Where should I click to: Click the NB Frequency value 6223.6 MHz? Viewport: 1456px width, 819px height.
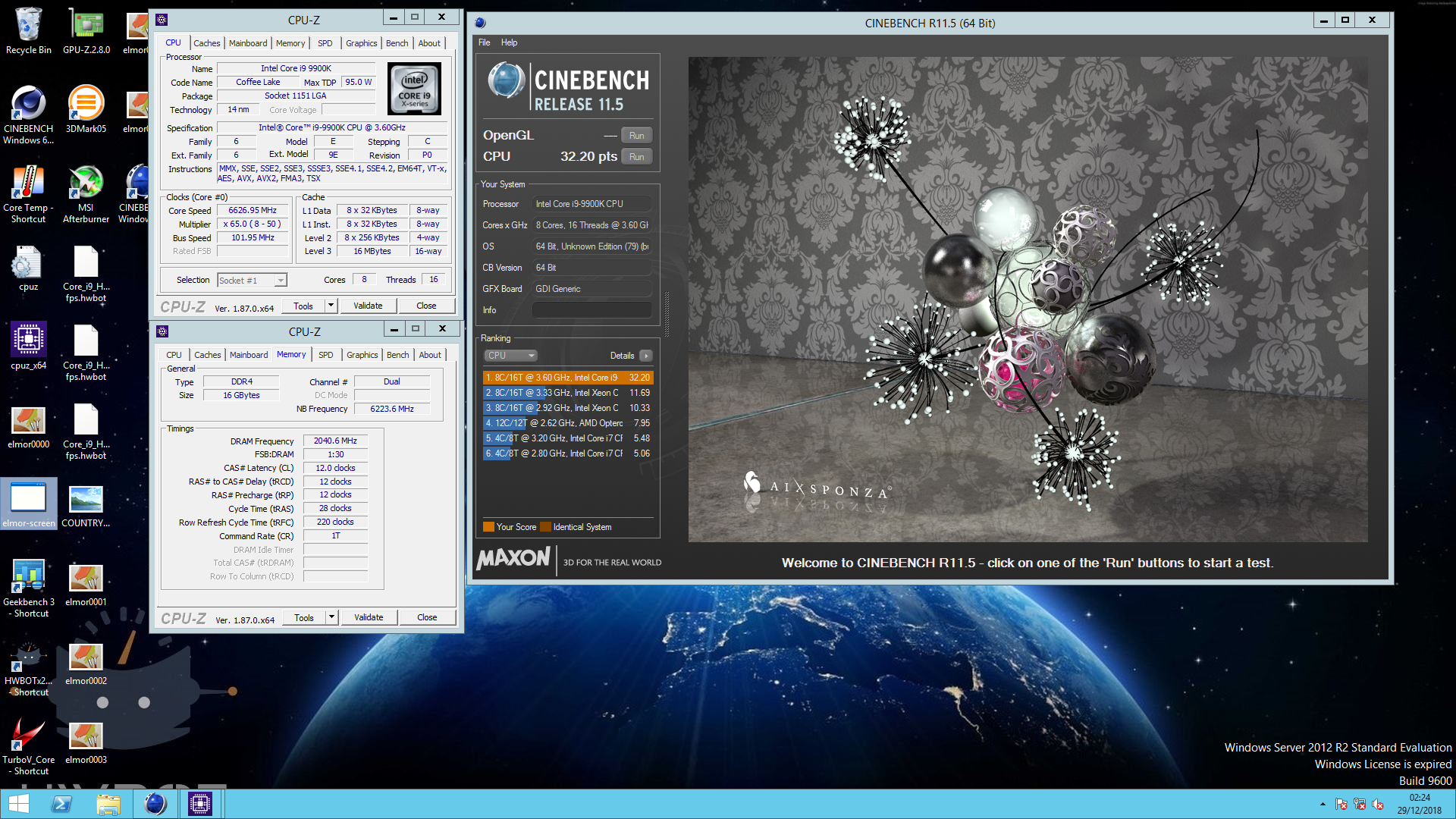click(x=392, y=409)
